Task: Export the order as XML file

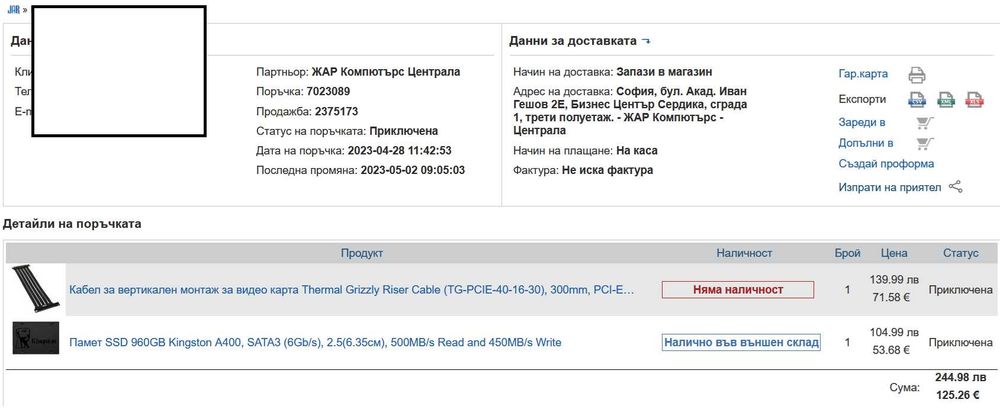Action: click(946, 100)
